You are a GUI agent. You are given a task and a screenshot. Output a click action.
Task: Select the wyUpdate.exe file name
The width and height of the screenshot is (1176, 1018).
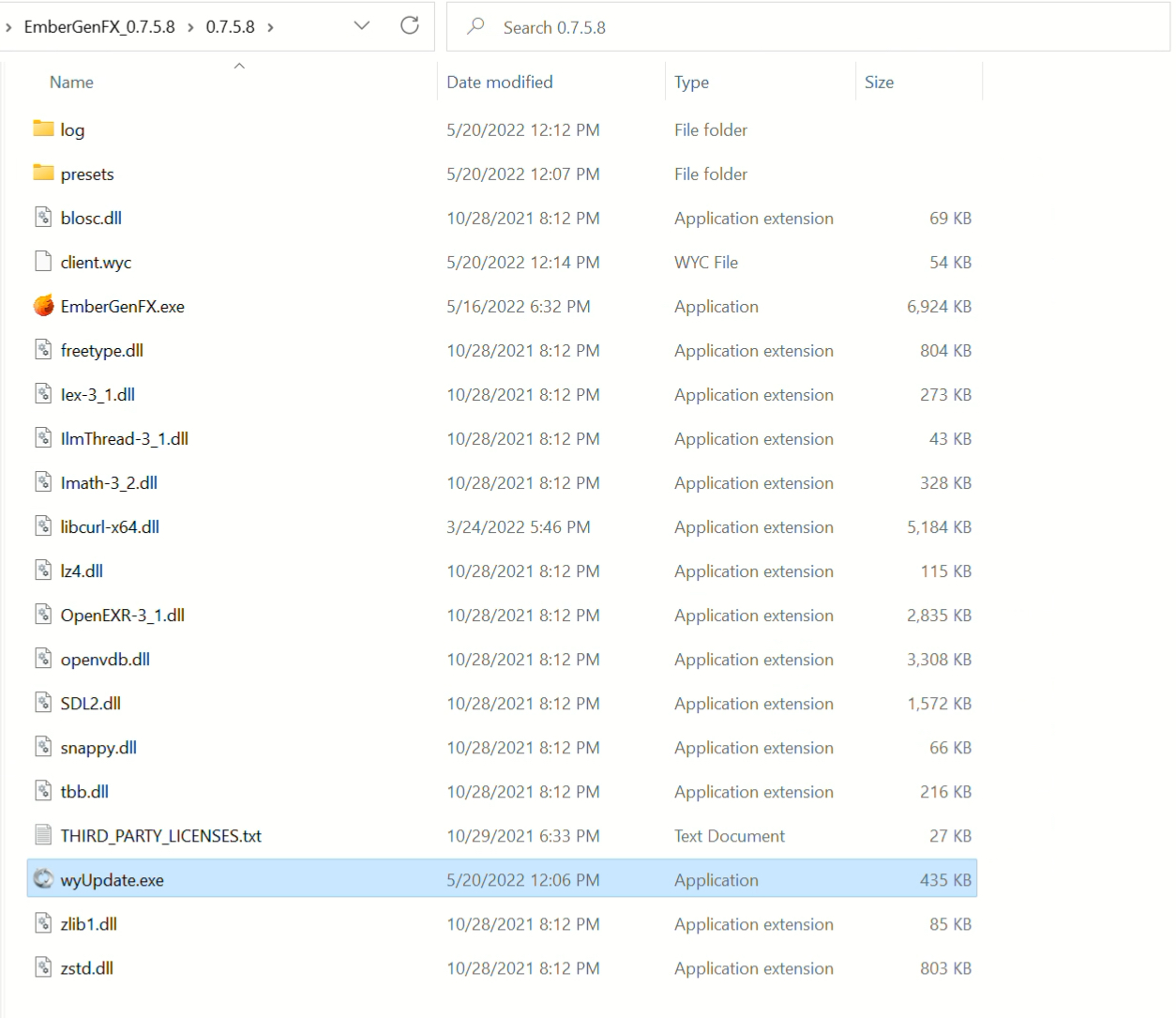tap(113, 880)
